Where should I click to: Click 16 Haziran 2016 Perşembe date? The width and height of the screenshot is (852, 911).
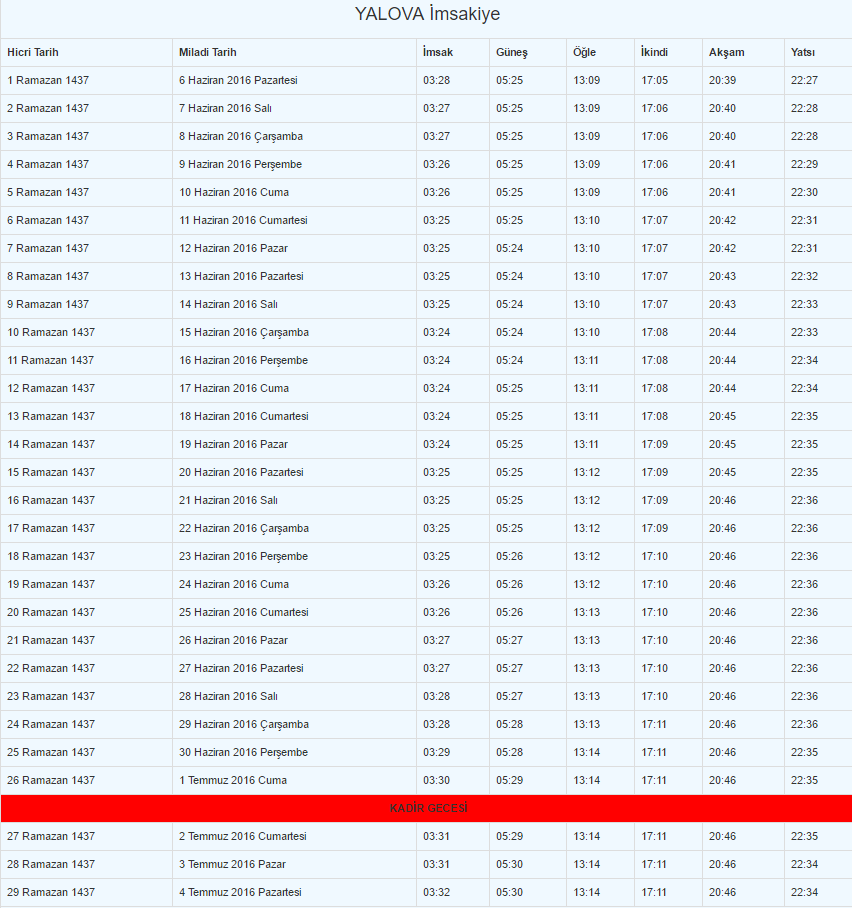pos(244,360)
